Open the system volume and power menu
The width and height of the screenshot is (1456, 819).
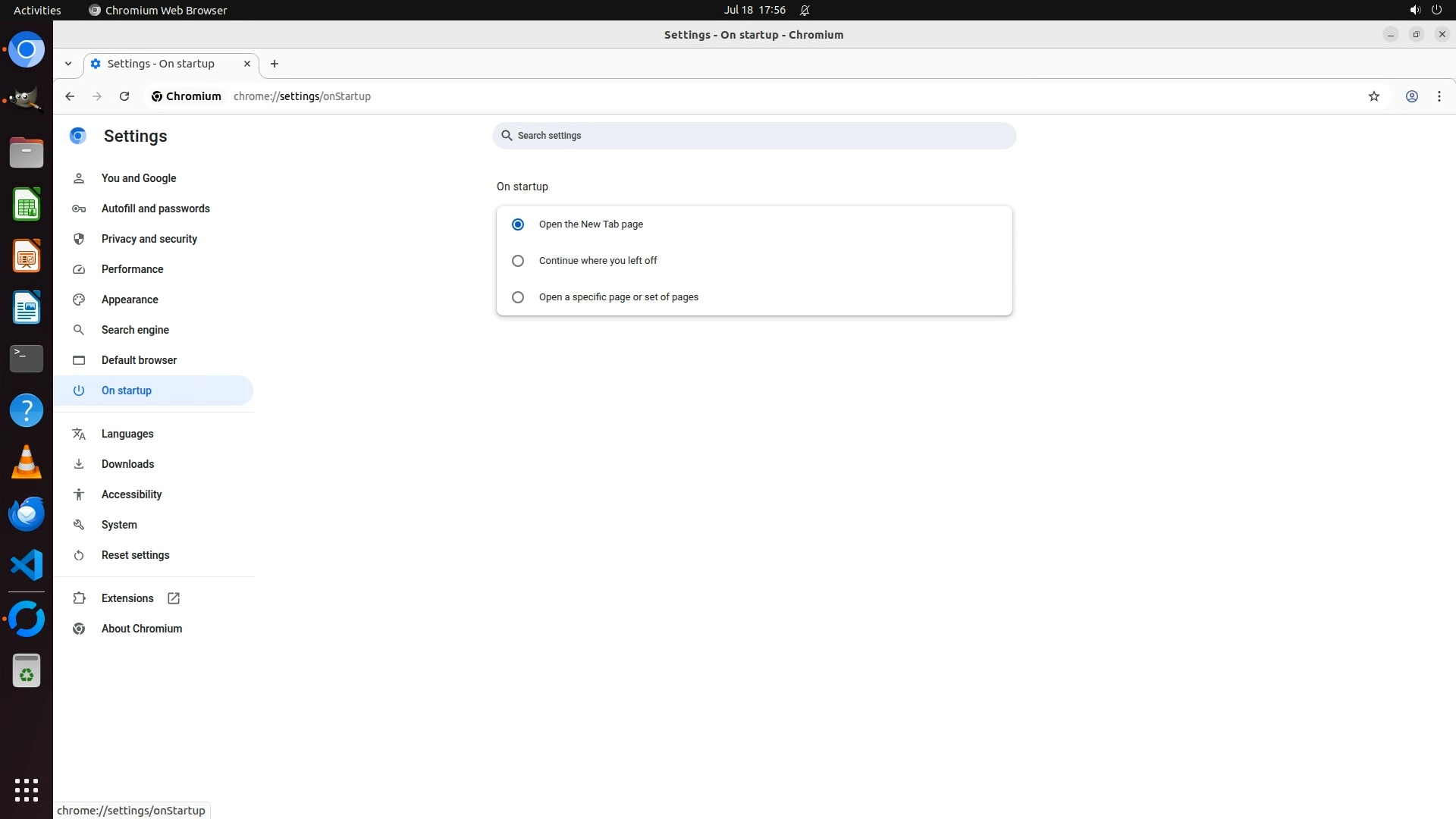[1425, 10]
